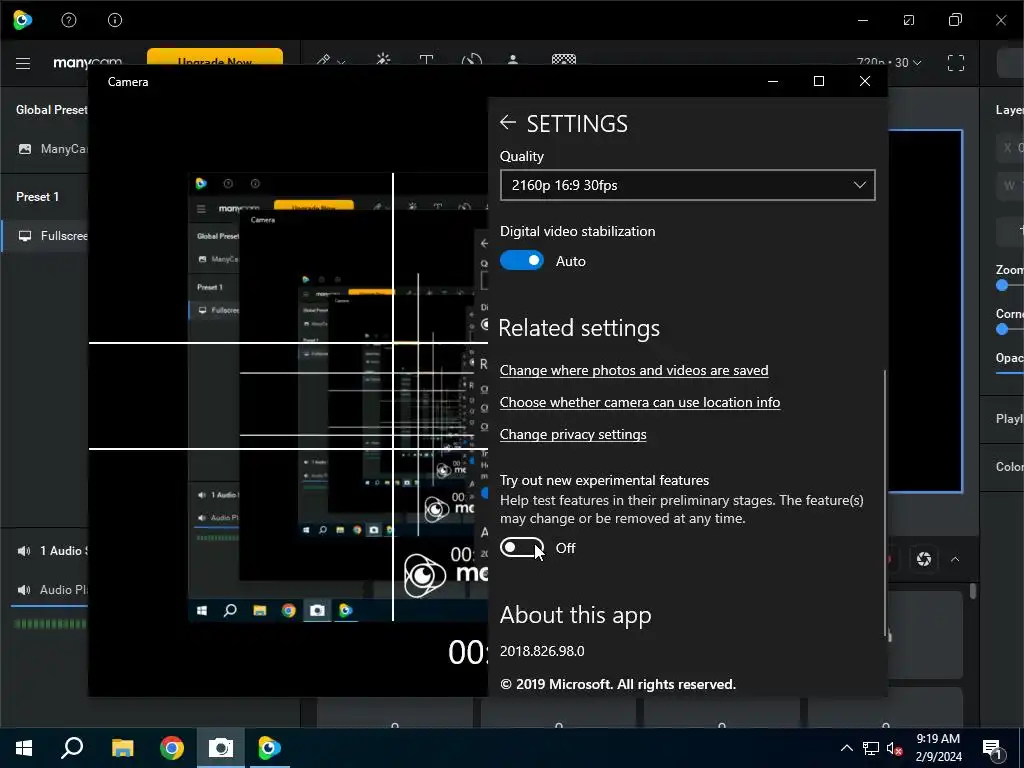Open the ManyCam hamburger menu

point(23,63)
